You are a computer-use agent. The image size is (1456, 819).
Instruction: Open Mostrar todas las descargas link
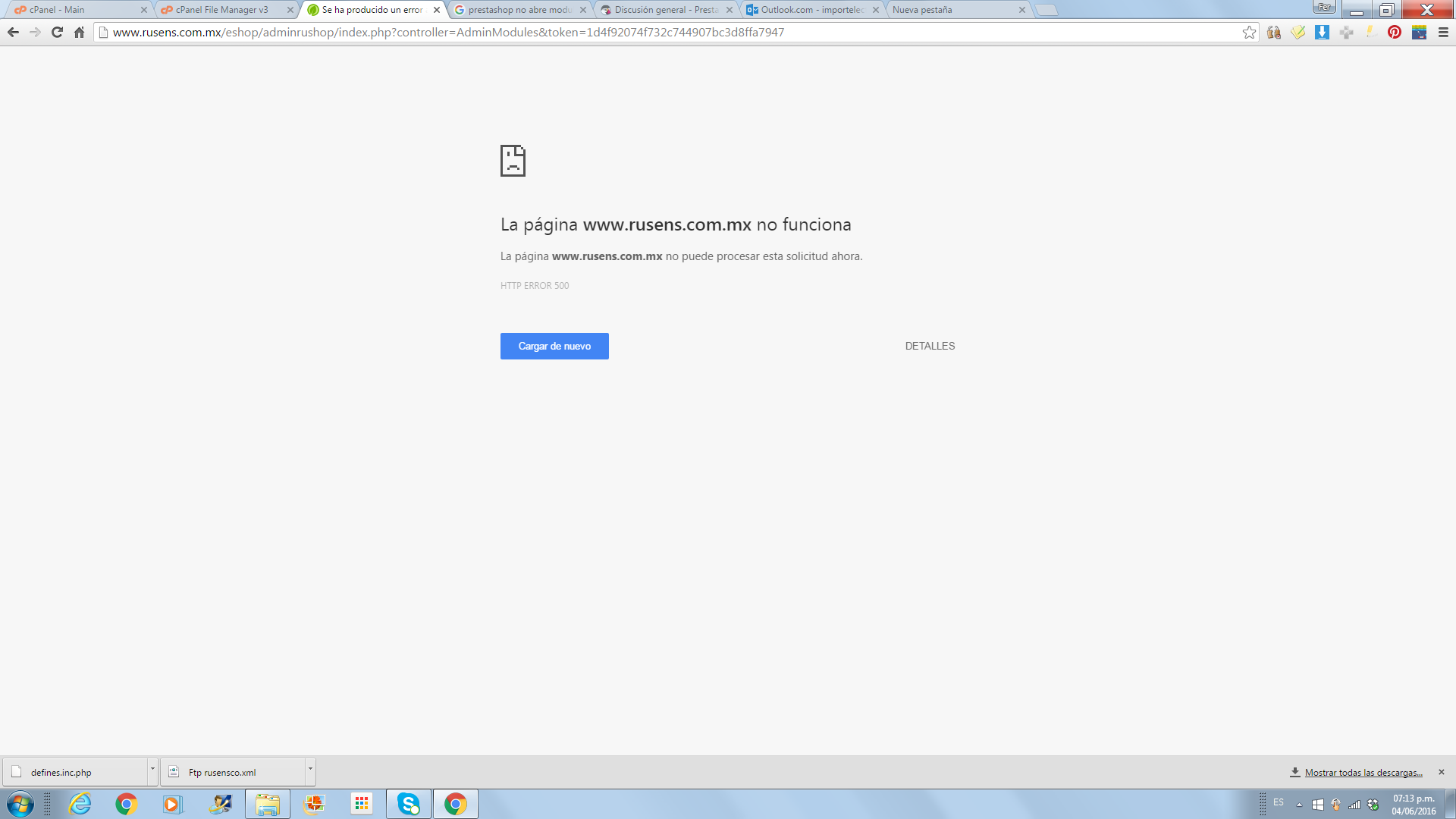click(x=1363, y=772)
